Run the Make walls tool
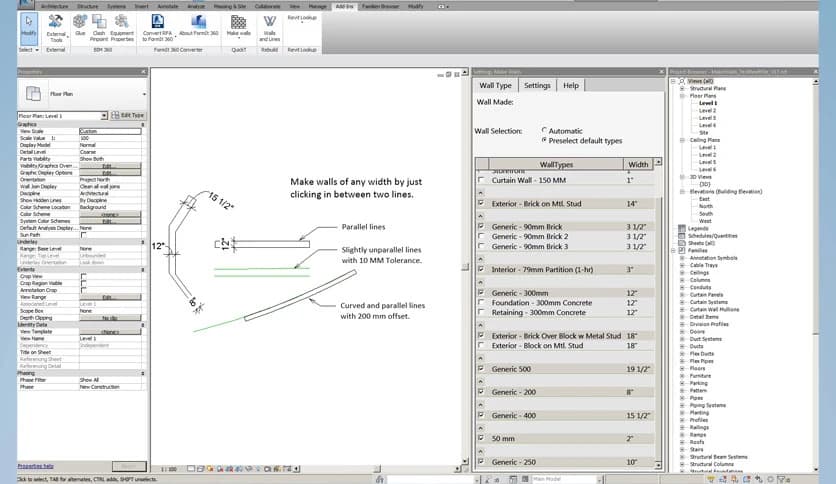836x484 pixels. (238, 27)
